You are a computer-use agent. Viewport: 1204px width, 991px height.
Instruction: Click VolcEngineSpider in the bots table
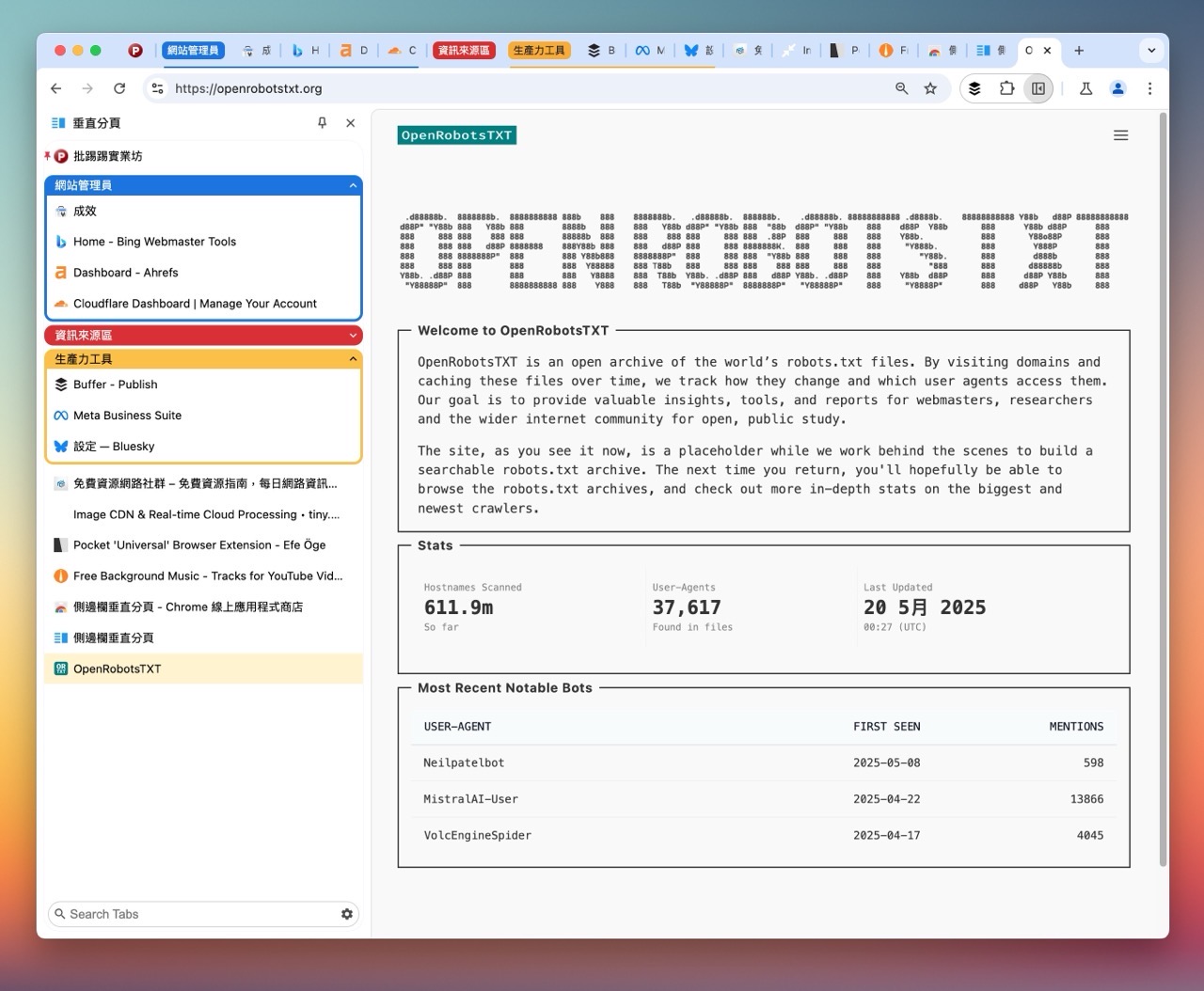tap(477, 835)
